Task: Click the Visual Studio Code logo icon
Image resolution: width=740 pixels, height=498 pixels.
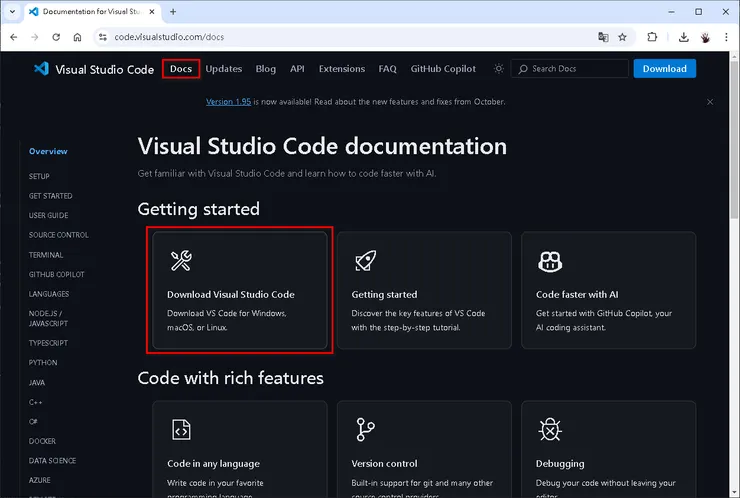Action: click(42, 69)
